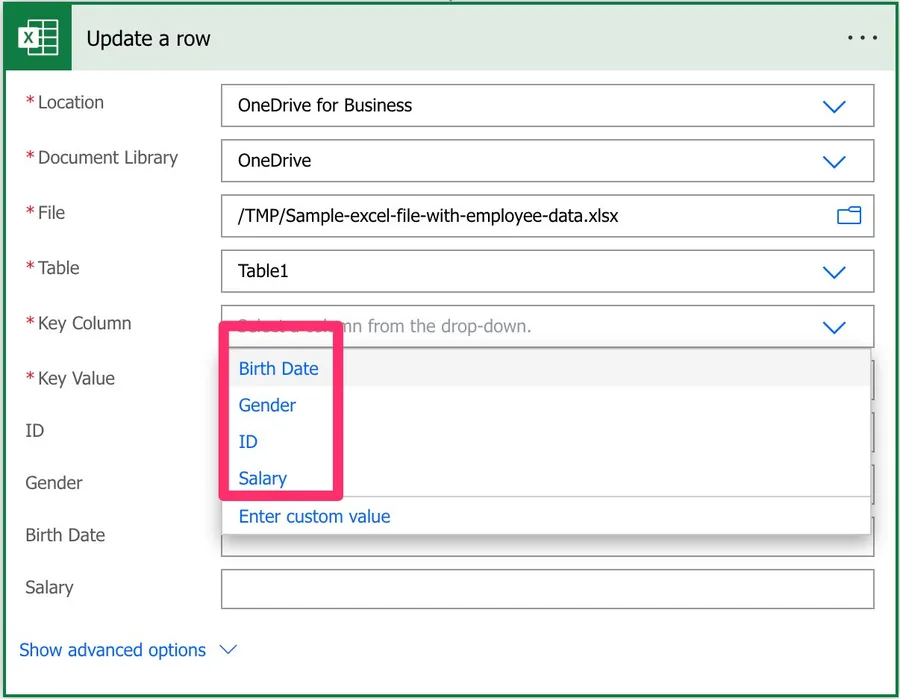Select Salary in the dropdown list
Image resolution: width=900 pixels, height=699 pixels.
point(262,479)
